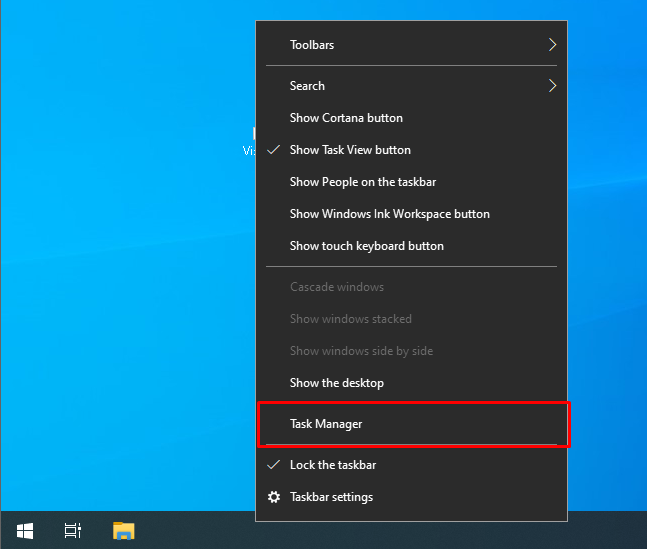The image size is (647, 549).
Task: Select Show windows stacked
Action: [x=411, y=319]
